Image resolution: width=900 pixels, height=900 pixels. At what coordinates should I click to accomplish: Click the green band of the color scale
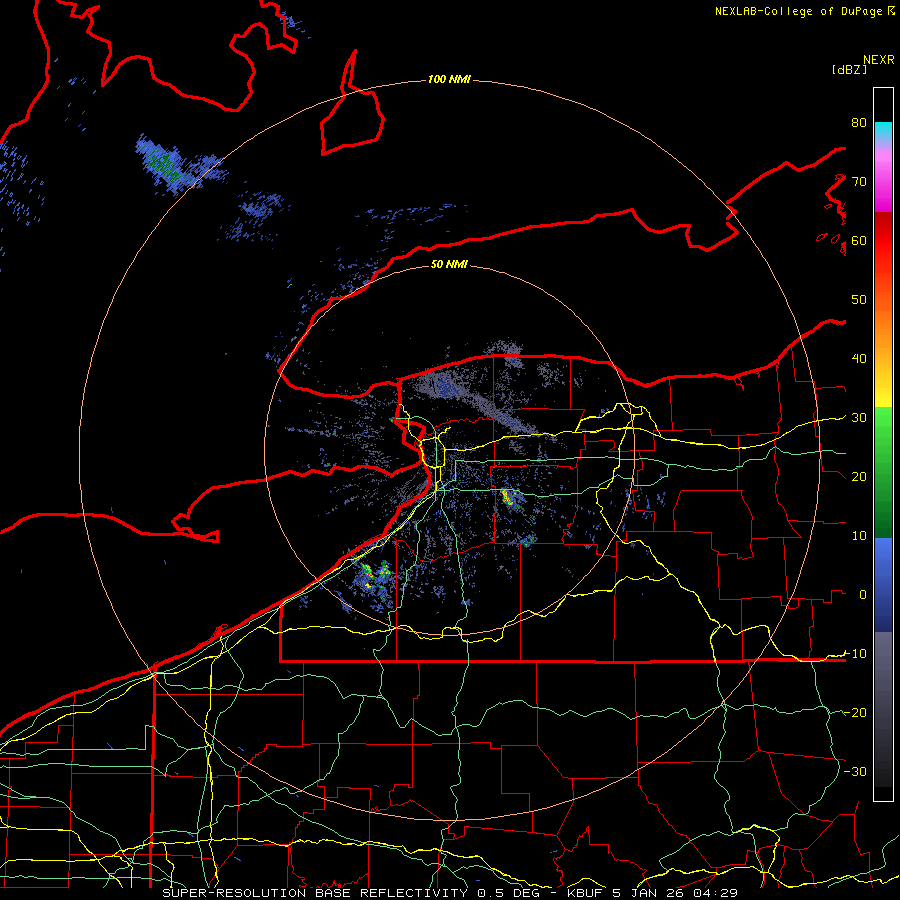pyautogui.click(x=883, y=472)
